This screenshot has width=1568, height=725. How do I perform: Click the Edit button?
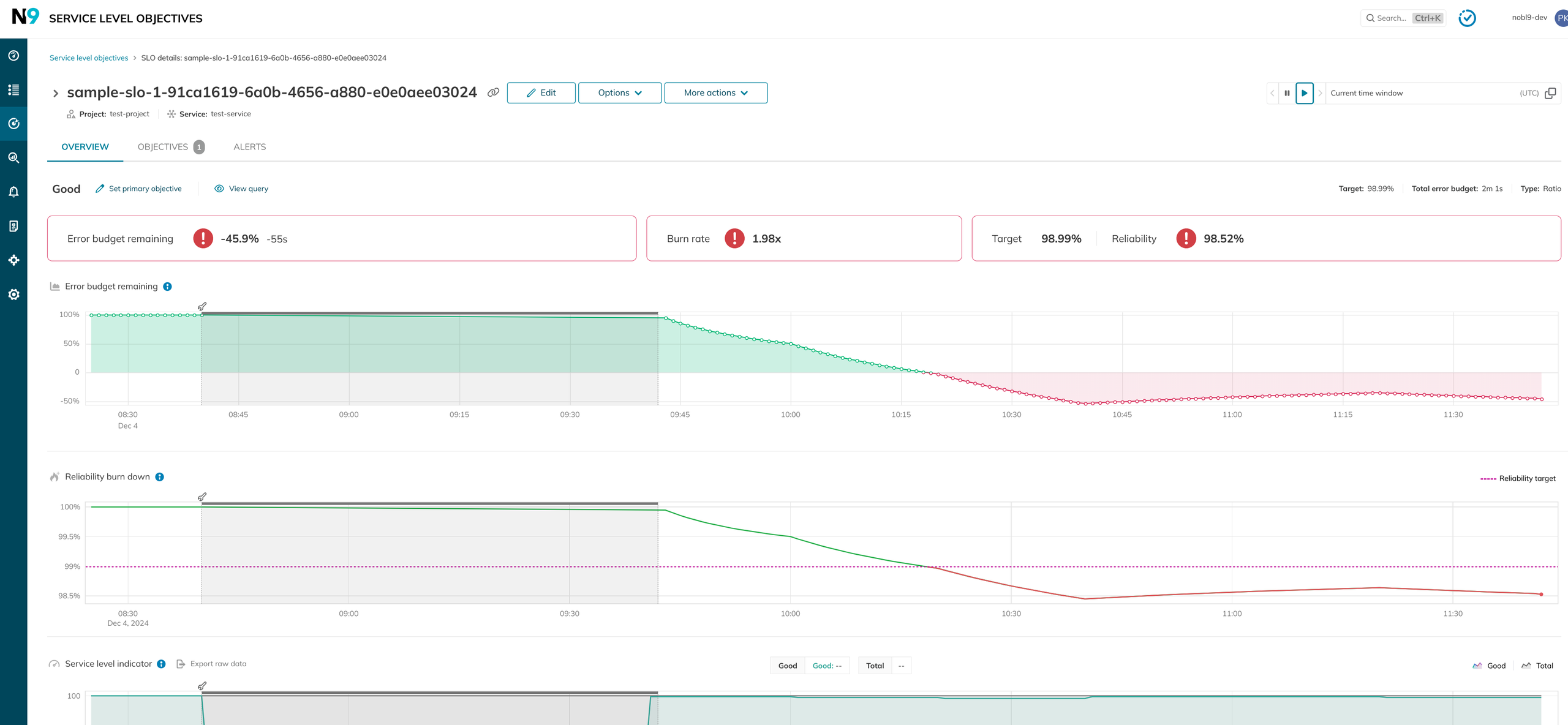point(541,93)
